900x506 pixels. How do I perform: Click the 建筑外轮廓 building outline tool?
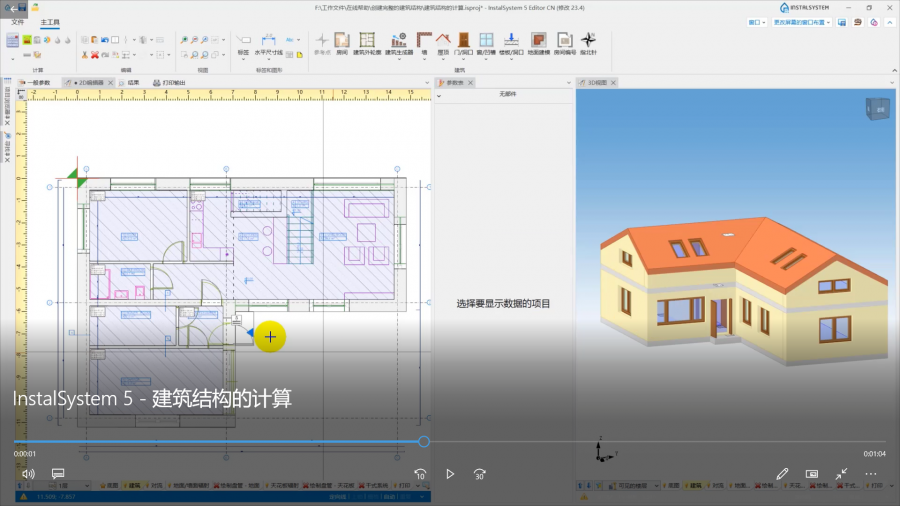click(367, 43)
